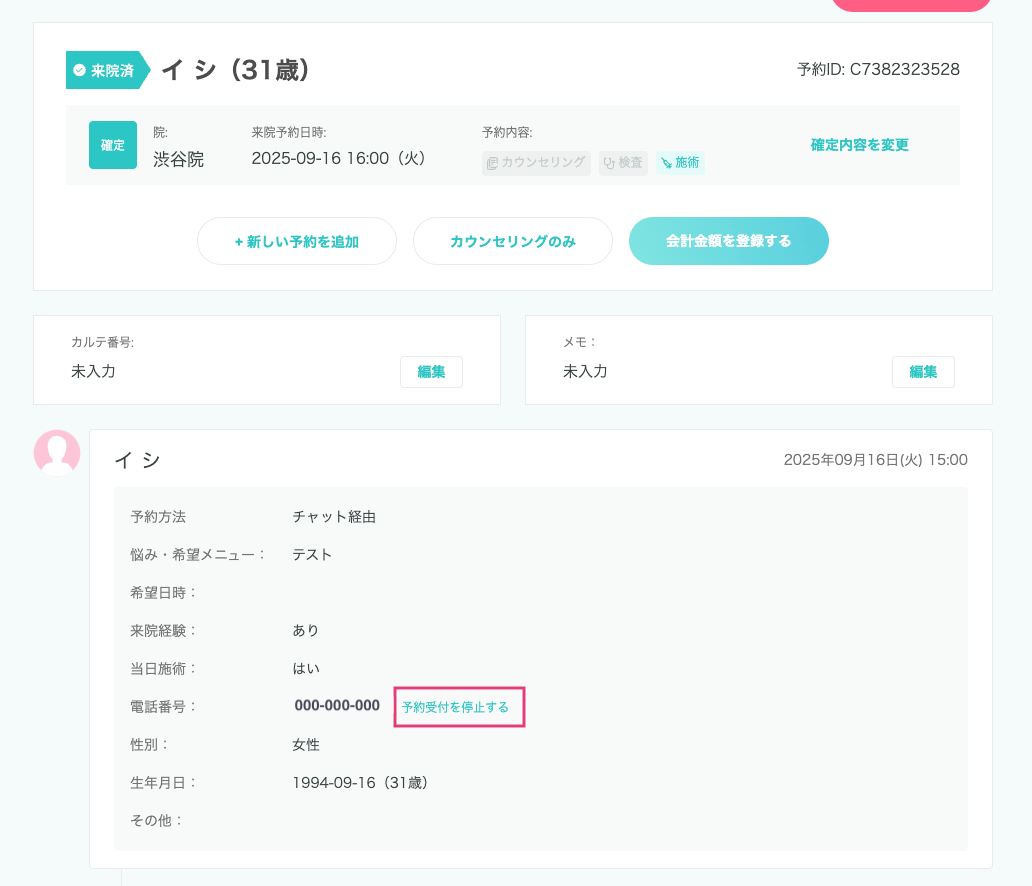This screenshot has height=886, width=1032.
Task: Open 確定内容を変更 link
Action: point(860,145)
